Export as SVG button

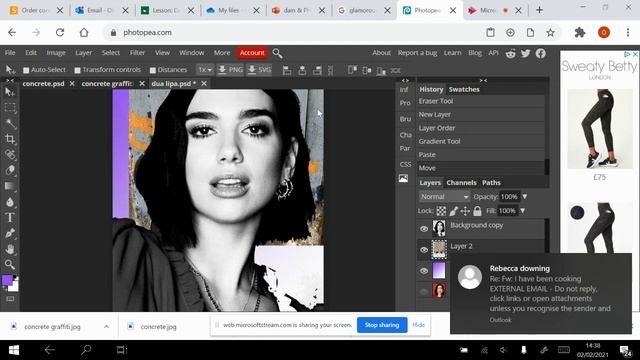click(x=259, y=70)
